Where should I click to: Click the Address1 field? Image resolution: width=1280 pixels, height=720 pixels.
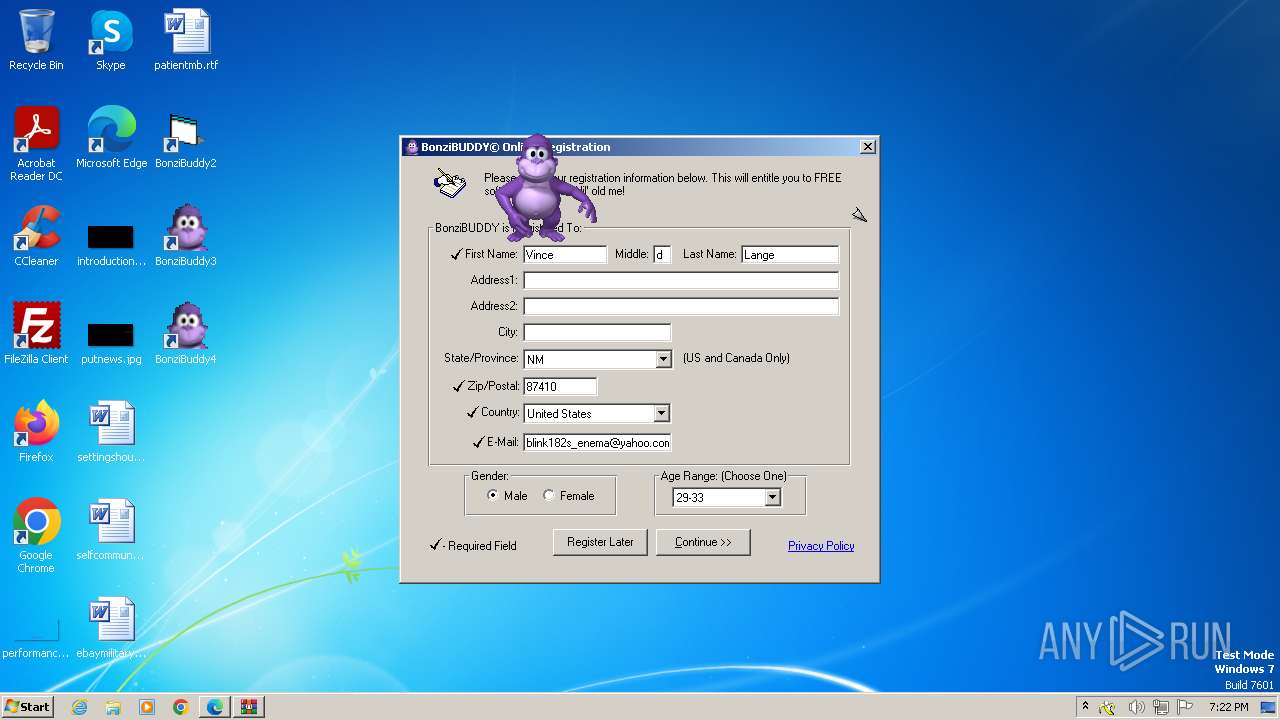681,280
